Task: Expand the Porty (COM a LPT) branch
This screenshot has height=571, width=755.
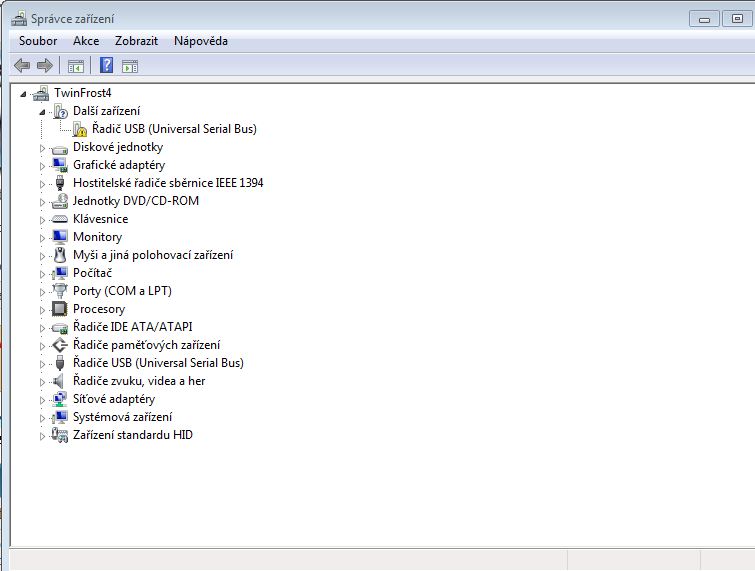Action: pyautogui.click(x=42, y=292)
